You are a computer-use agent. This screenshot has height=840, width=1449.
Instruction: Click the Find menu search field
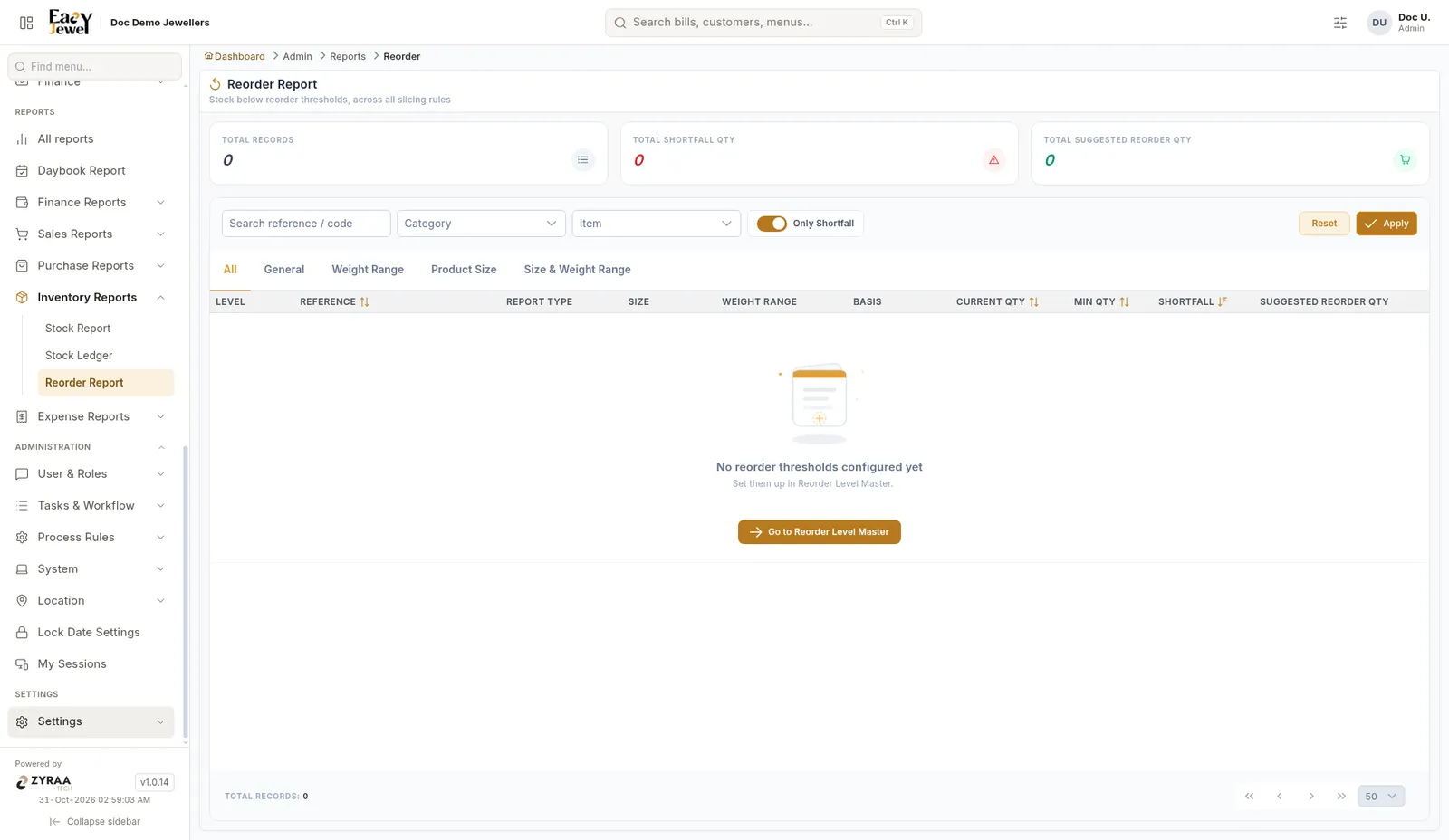click(95, 66)
